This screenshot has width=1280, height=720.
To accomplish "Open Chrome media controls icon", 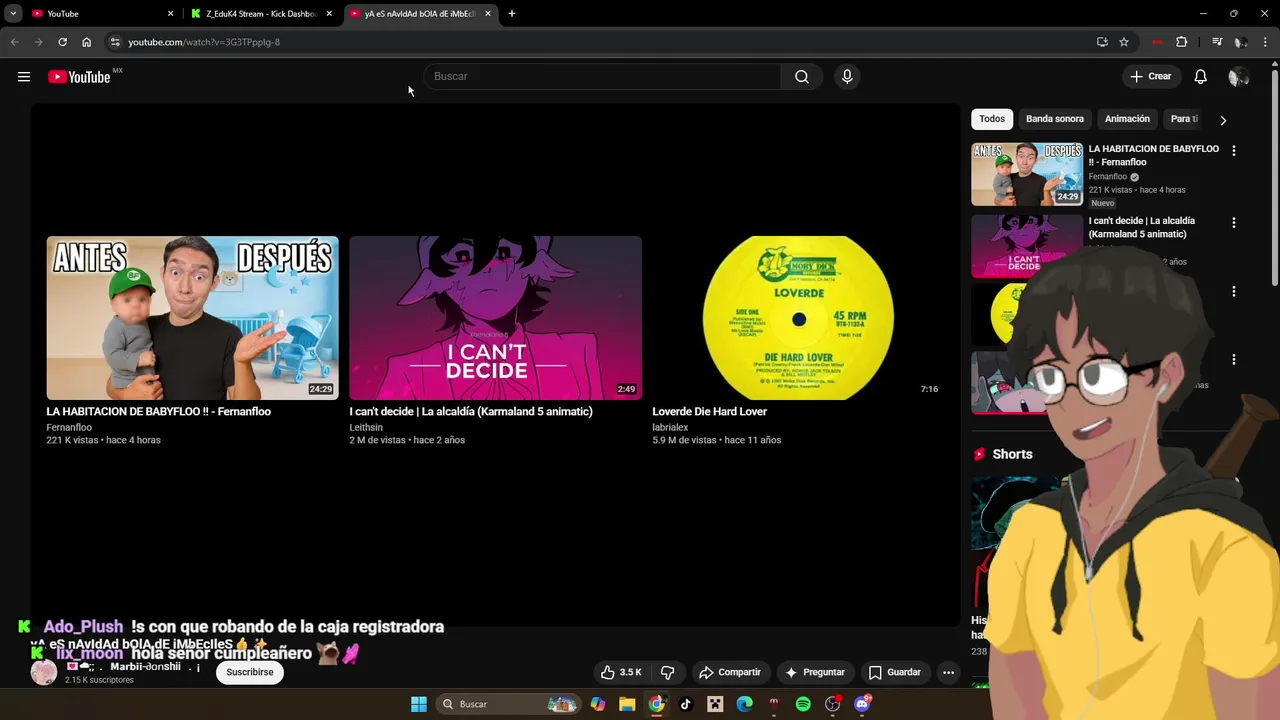I will [x=1217, y=42].
